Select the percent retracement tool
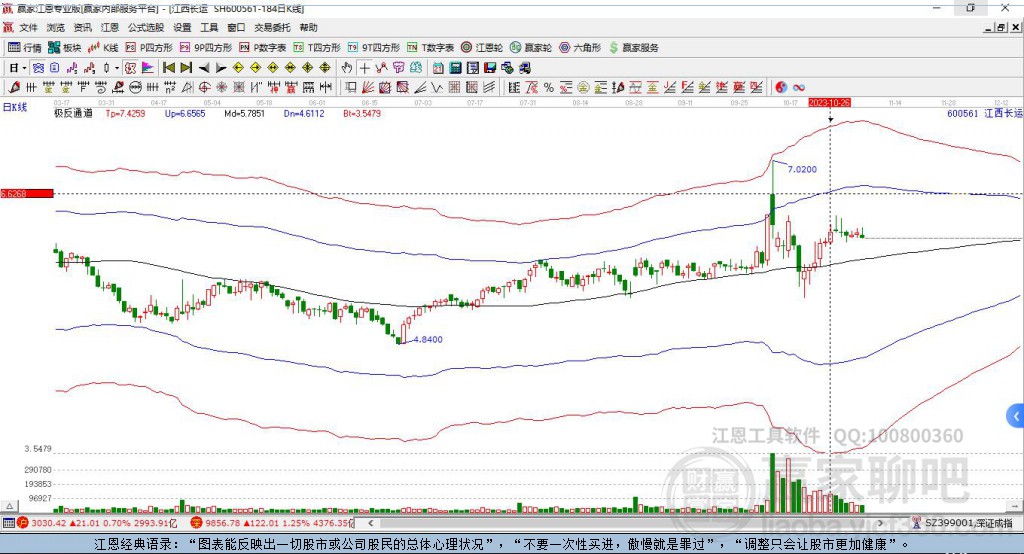 pyautogui.click(x=549, y=88)
